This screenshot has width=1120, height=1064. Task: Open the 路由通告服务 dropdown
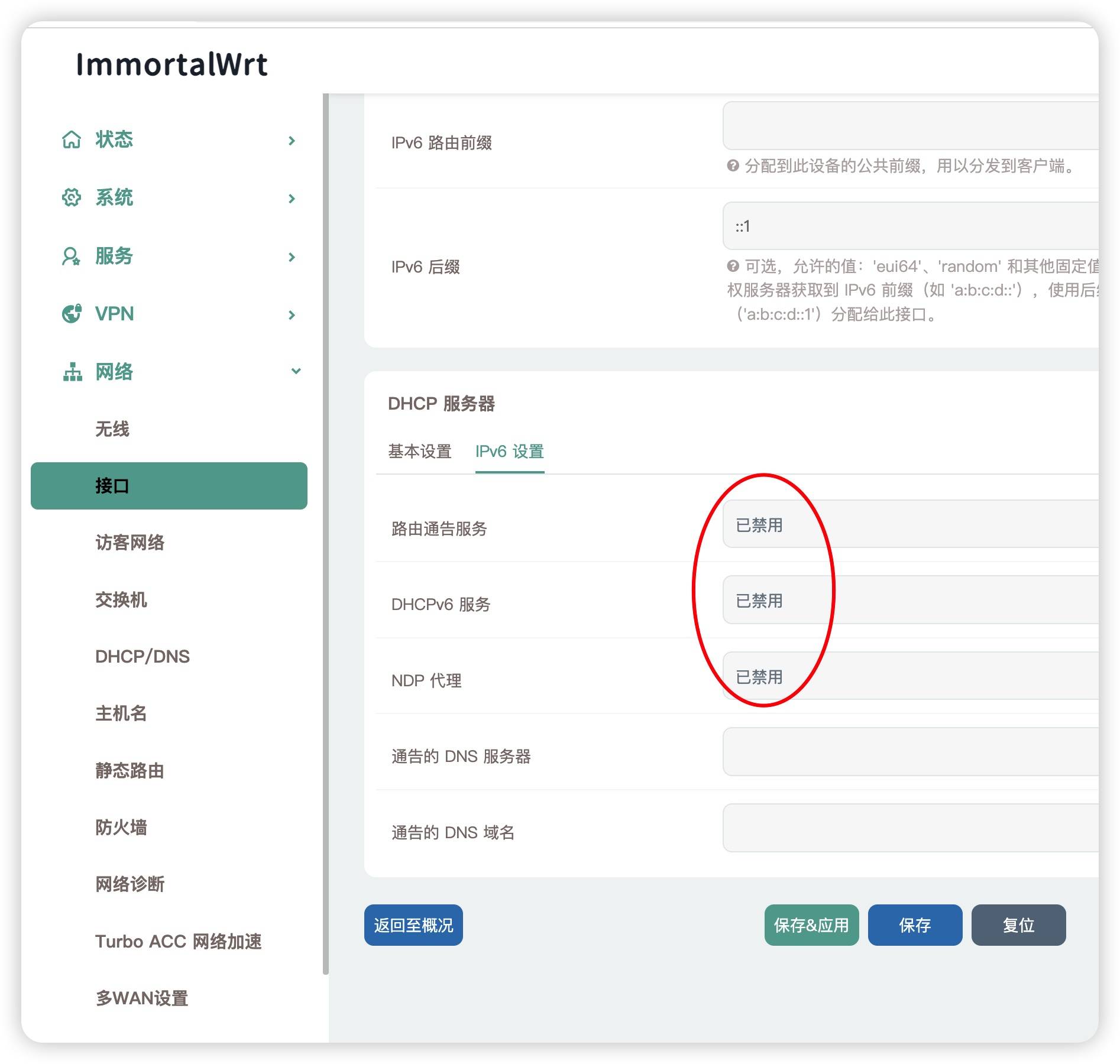(917, 525)
